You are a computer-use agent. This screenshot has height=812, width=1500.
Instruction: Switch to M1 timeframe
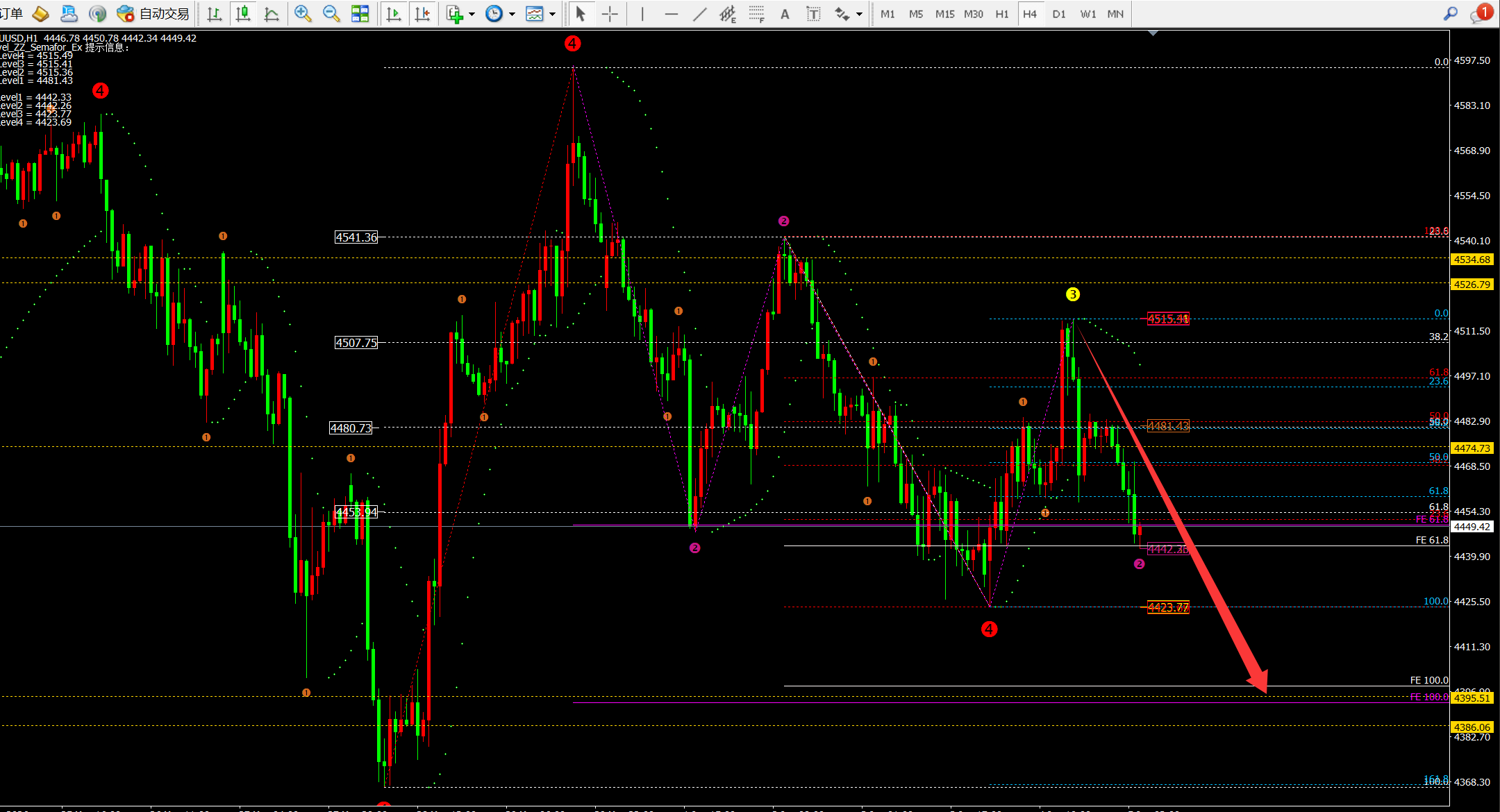tap(887, 14)
